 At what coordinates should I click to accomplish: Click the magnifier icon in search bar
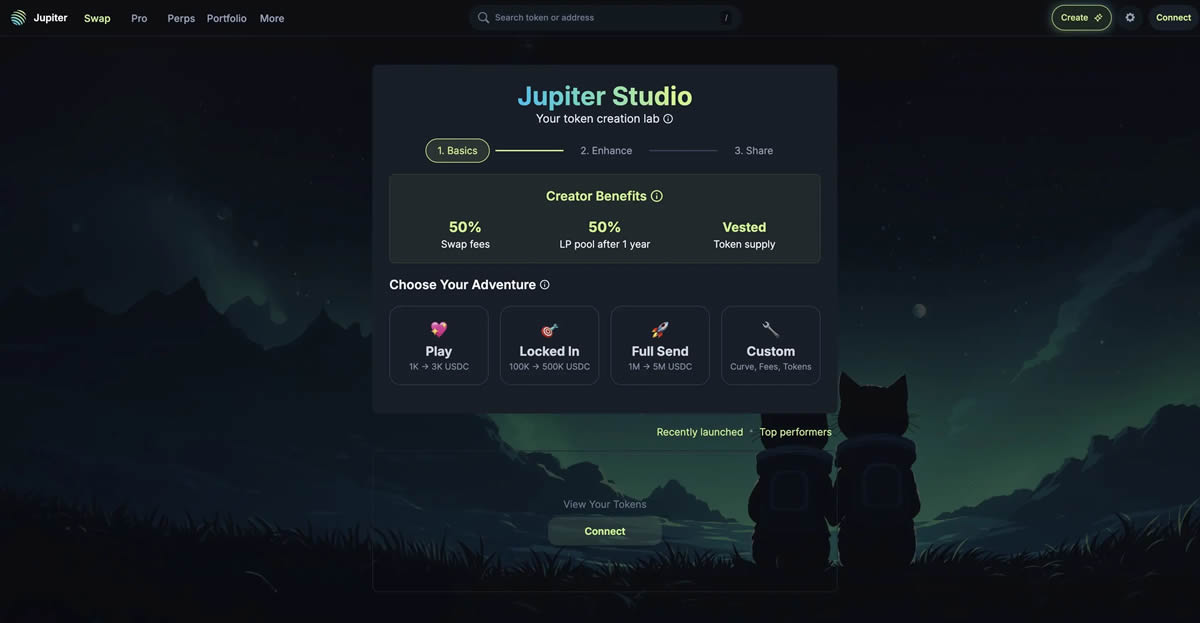point(483,18)
